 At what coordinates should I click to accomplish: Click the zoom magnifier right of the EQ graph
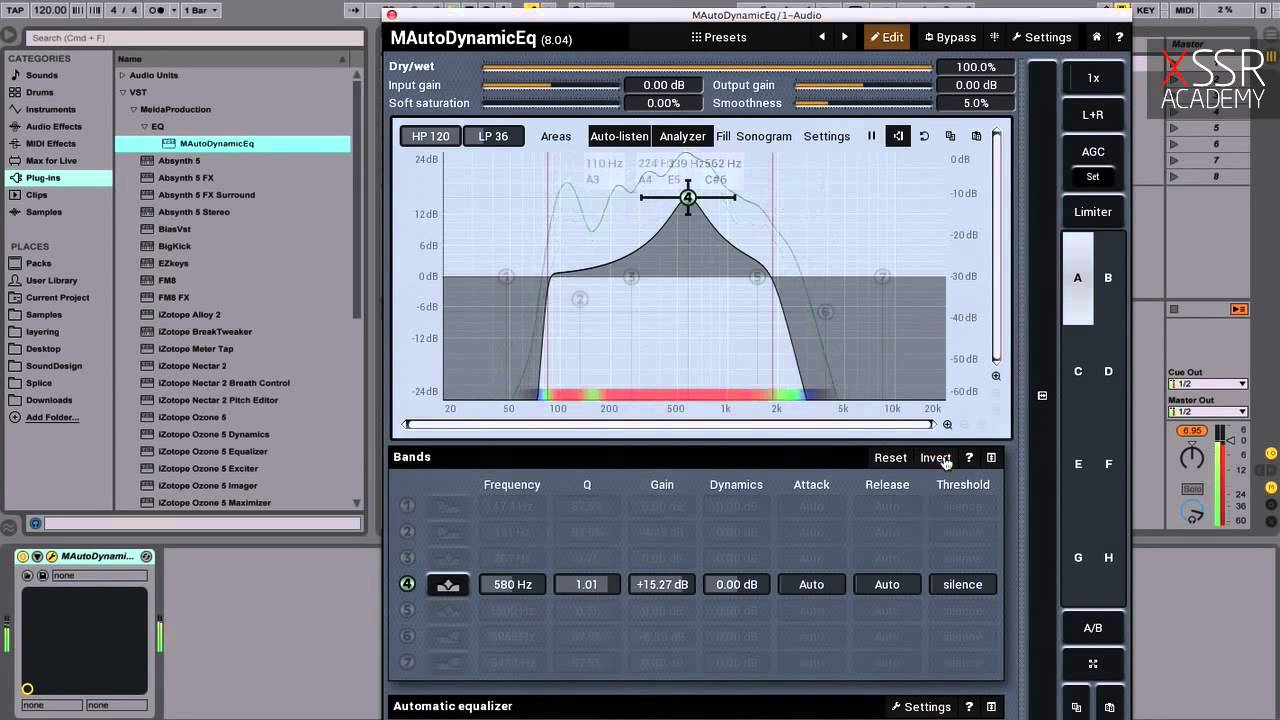[x=996, y=376]
